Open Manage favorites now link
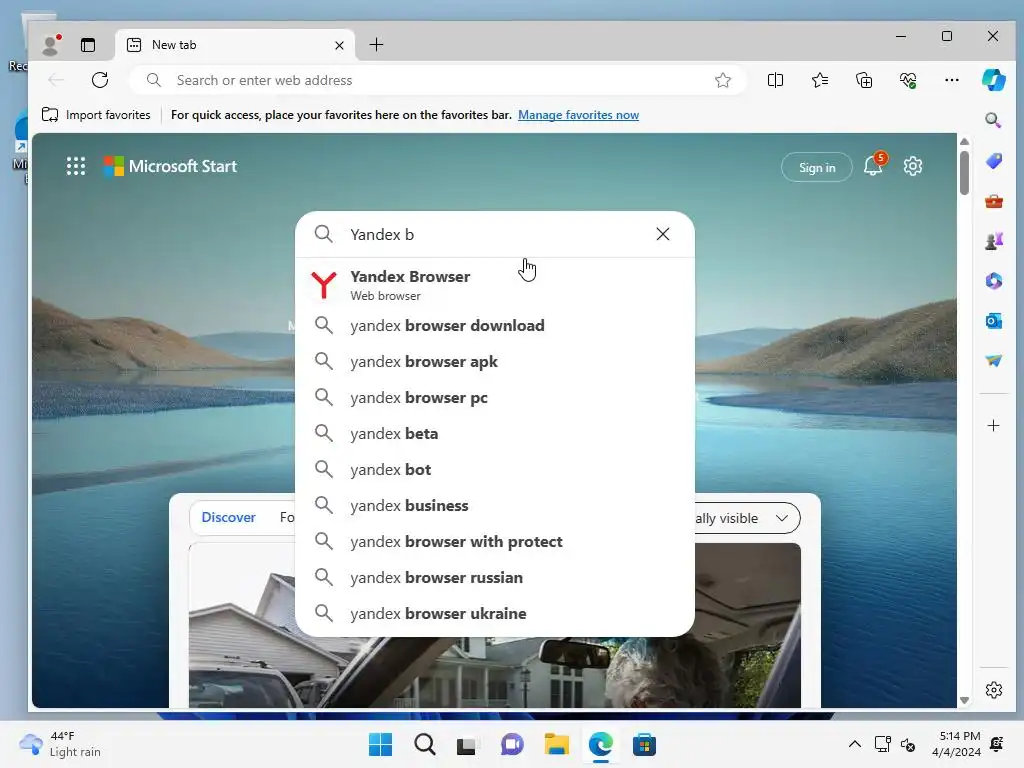 pyautogui.click(x=578, y=115)
